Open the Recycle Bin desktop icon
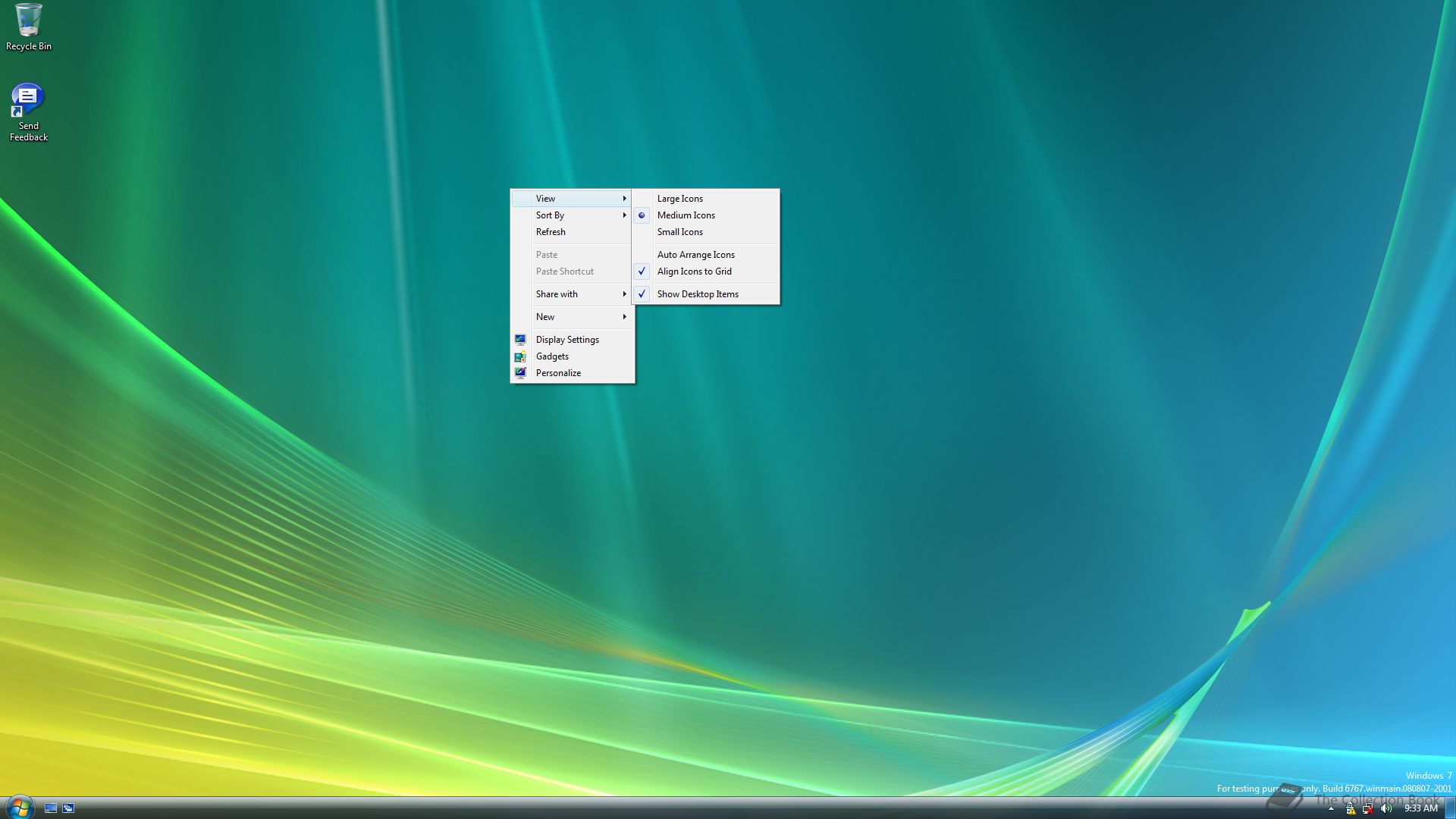This screenshot has width=1456, height=819. tap(29, 27)
